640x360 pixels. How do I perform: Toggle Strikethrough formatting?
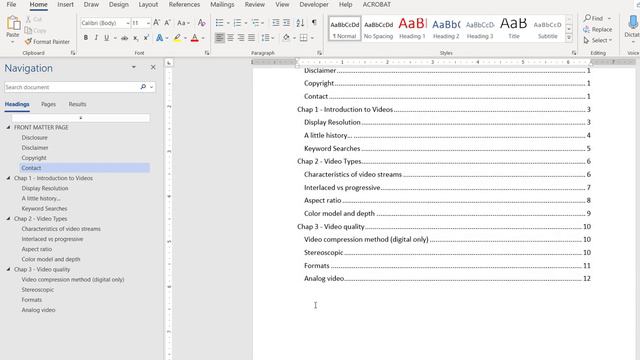(124, 38)
